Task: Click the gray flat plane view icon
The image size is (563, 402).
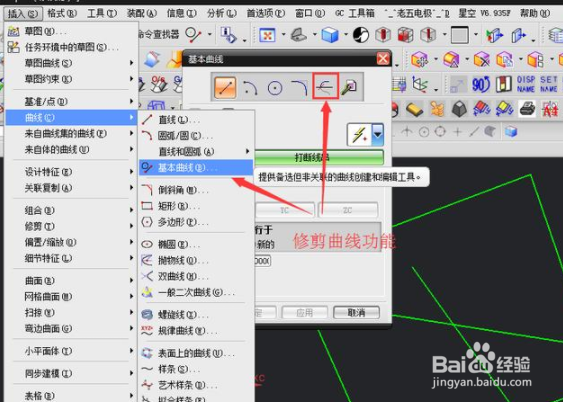Action: (x=298, y=35)
